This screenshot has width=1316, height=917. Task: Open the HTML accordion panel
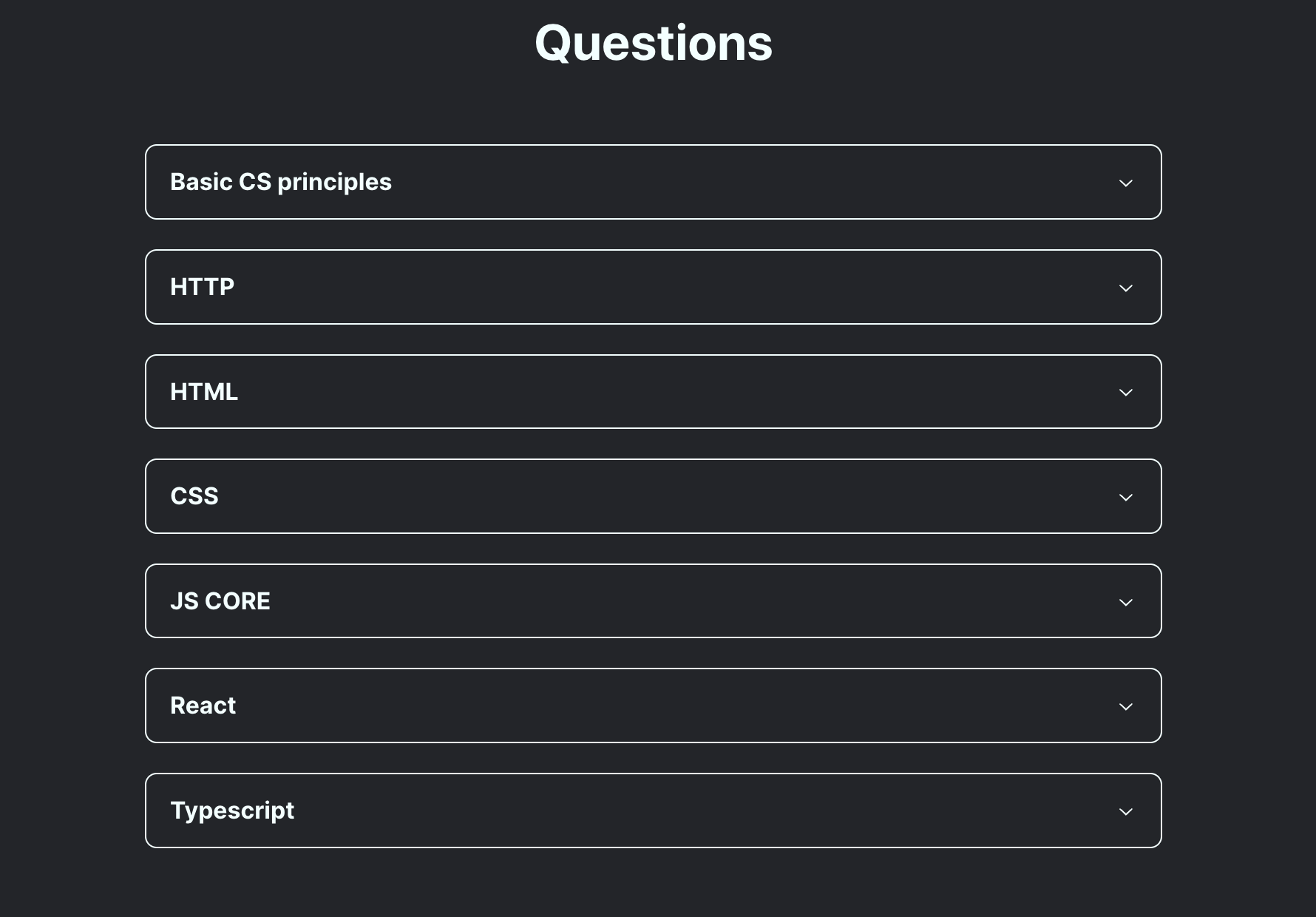654,391
